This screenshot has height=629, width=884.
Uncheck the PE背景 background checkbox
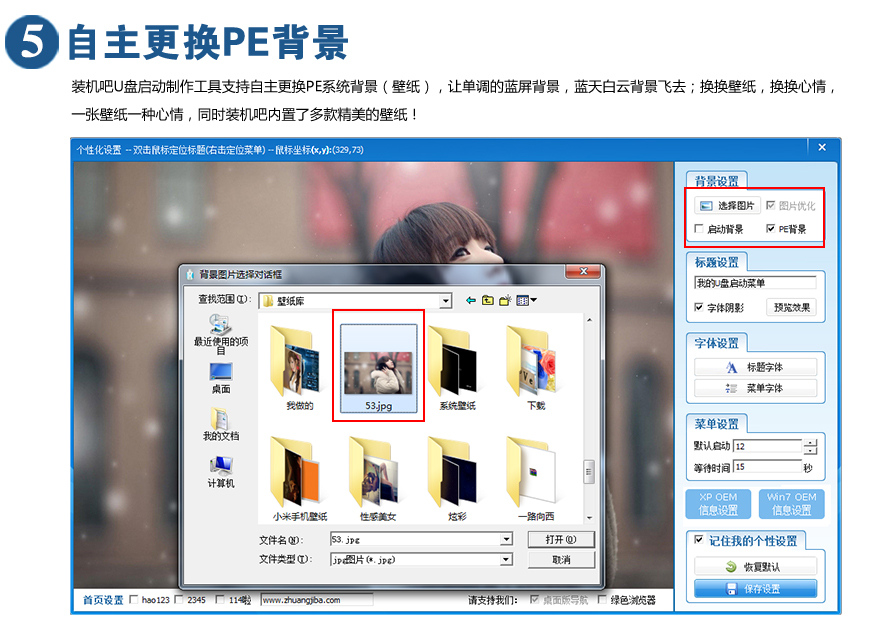[769, 227]
